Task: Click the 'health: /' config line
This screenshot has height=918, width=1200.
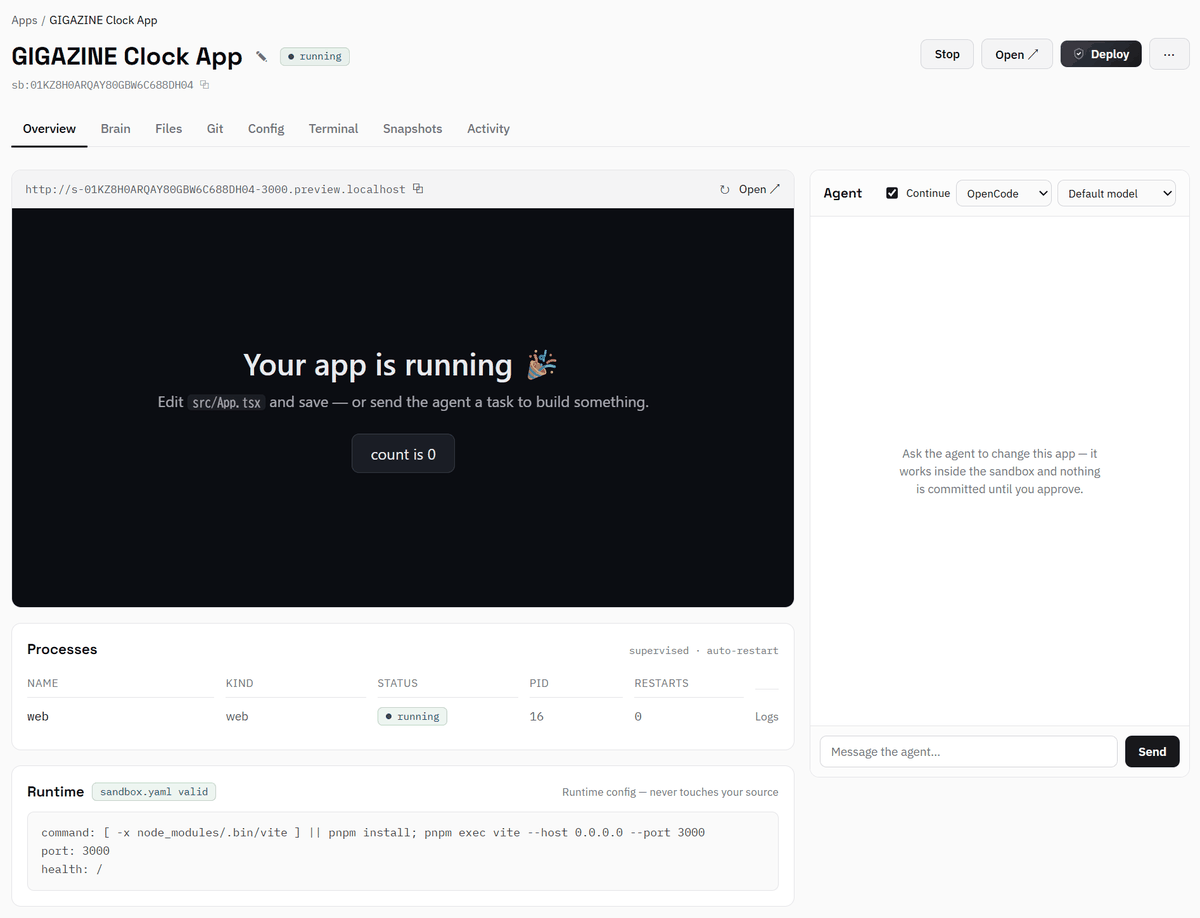Action: click(x=71, y=869)
